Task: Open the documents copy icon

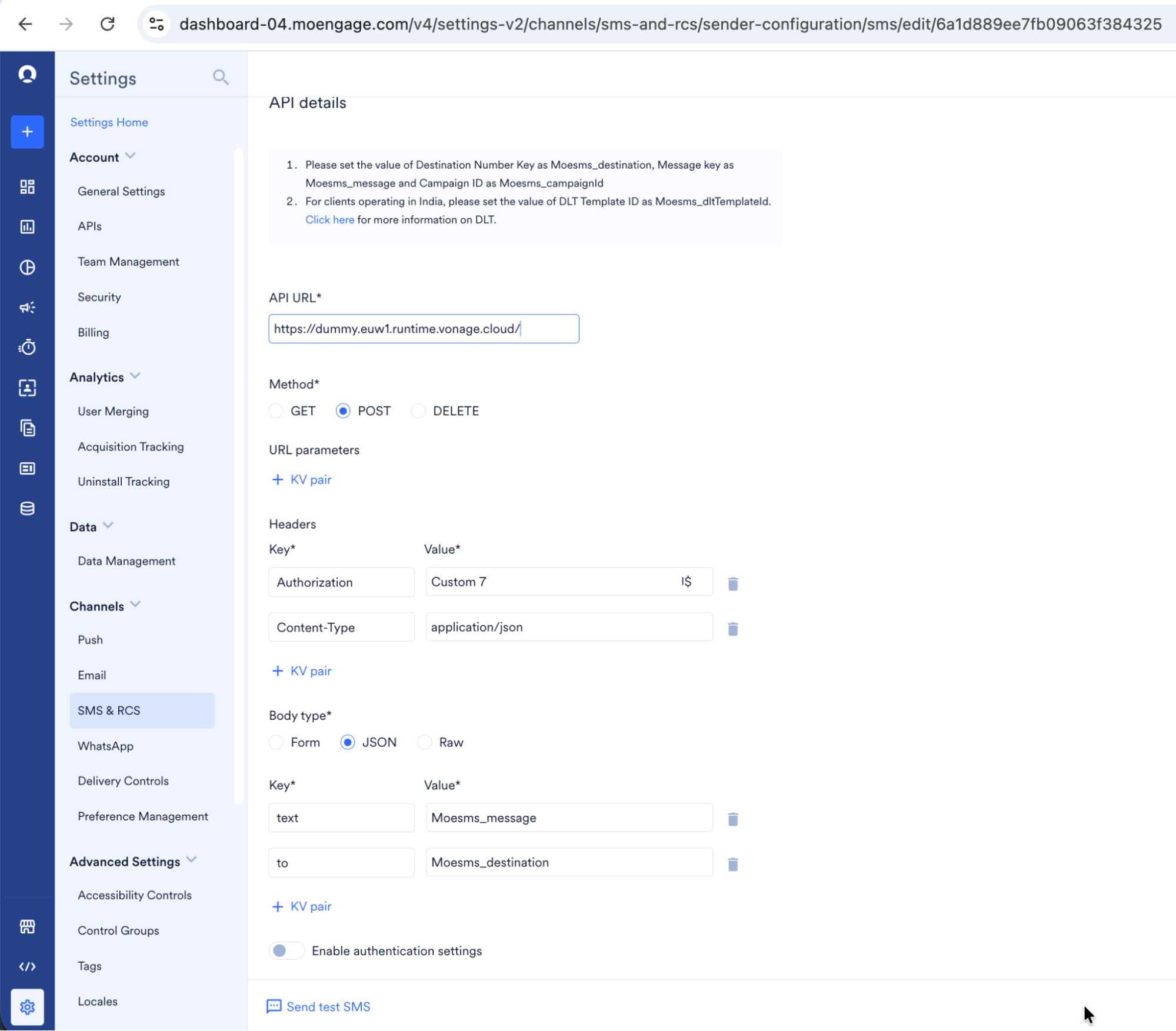Action: (27, 428)
